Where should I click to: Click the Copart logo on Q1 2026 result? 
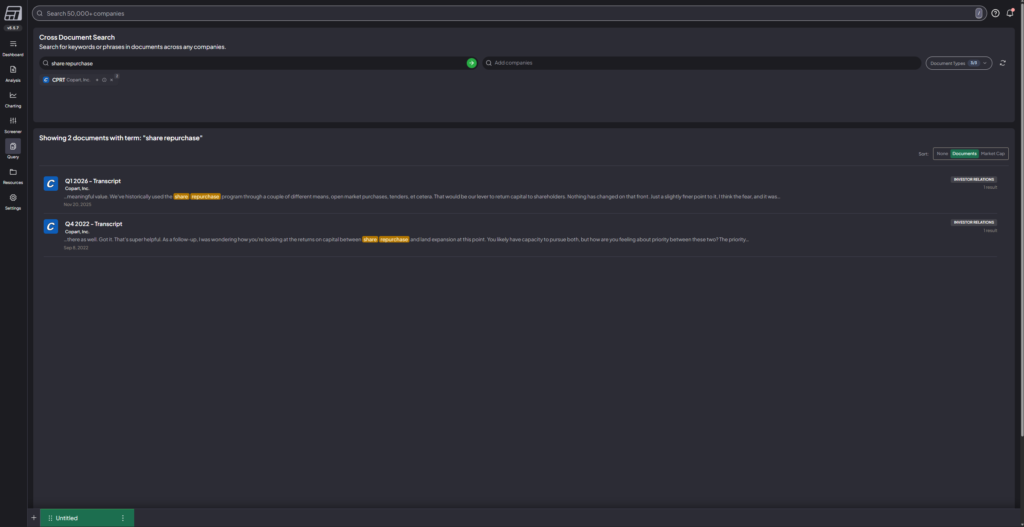[x=51, y=184]
